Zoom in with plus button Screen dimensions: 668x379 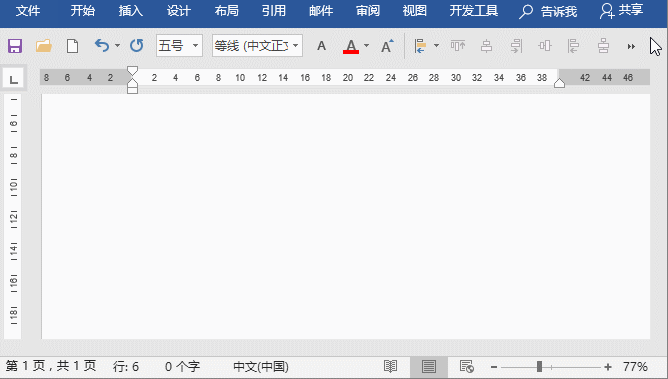[x=608, y=367]
